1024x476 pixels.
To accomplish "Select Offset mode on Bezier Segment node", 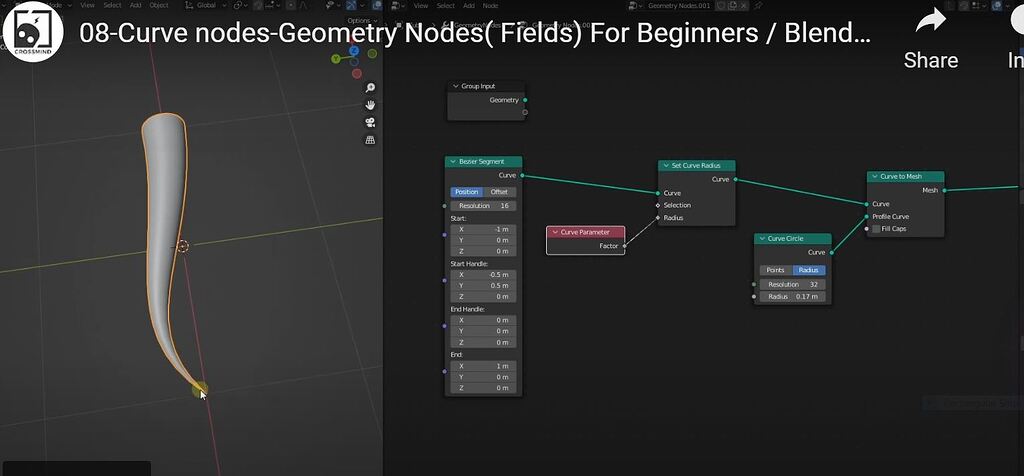I will [x=500, y=192].
